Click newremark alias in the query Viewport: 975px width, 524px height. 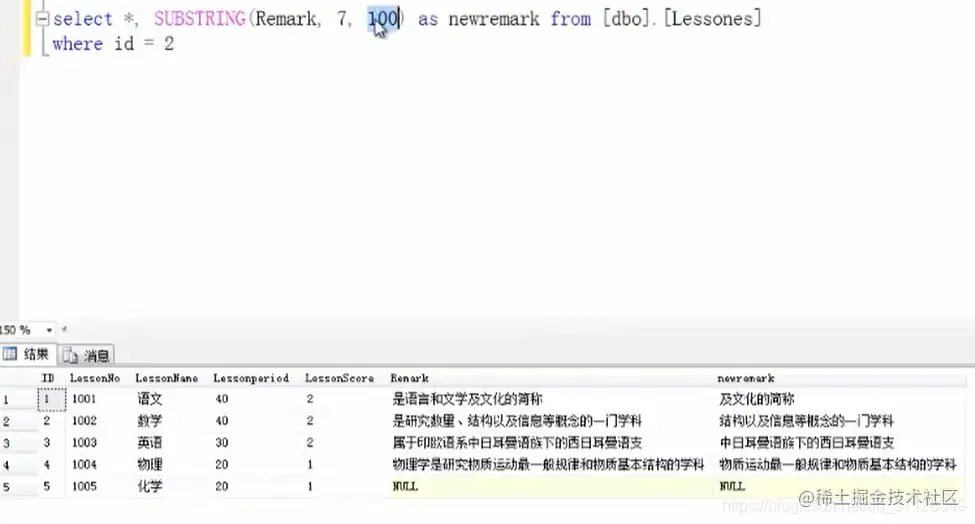pyautogui.click(x=494, y=19)
